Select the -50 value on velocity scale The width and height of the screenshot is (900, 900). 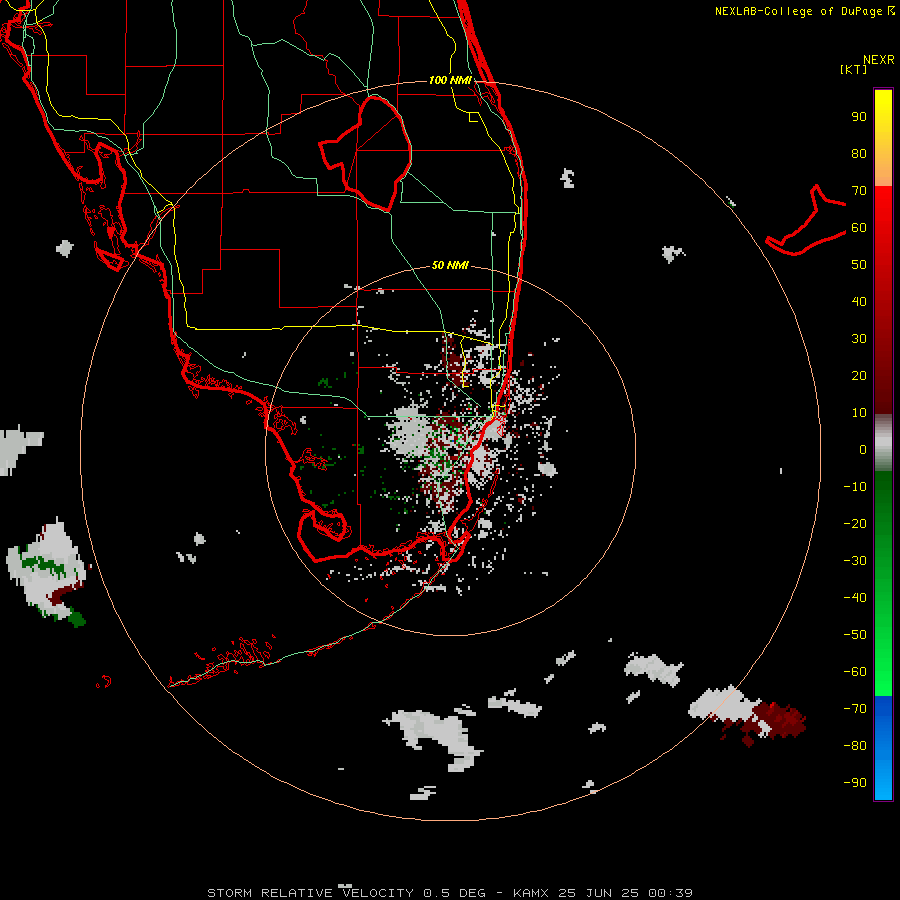pos(855,634)
